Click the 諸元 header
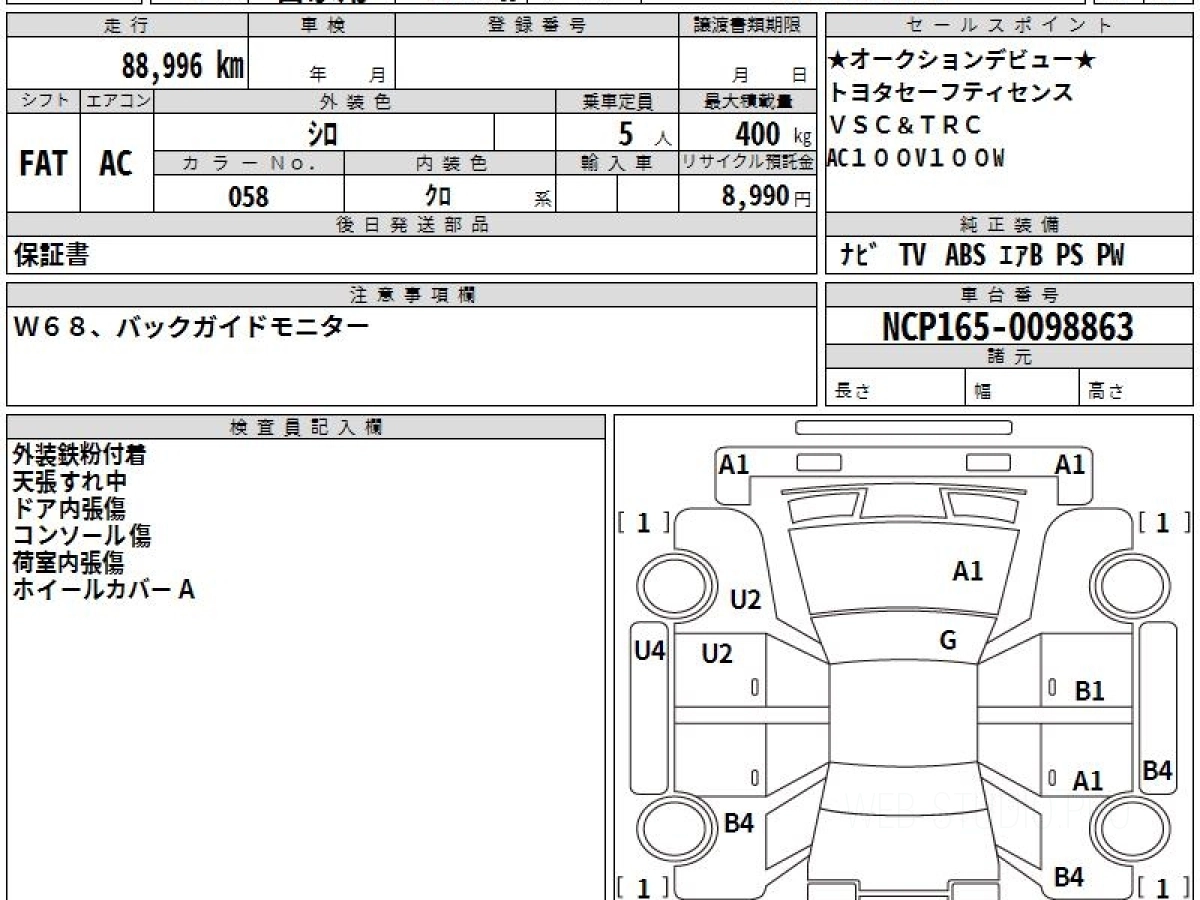1200x900 pixels. point(1009,357)
